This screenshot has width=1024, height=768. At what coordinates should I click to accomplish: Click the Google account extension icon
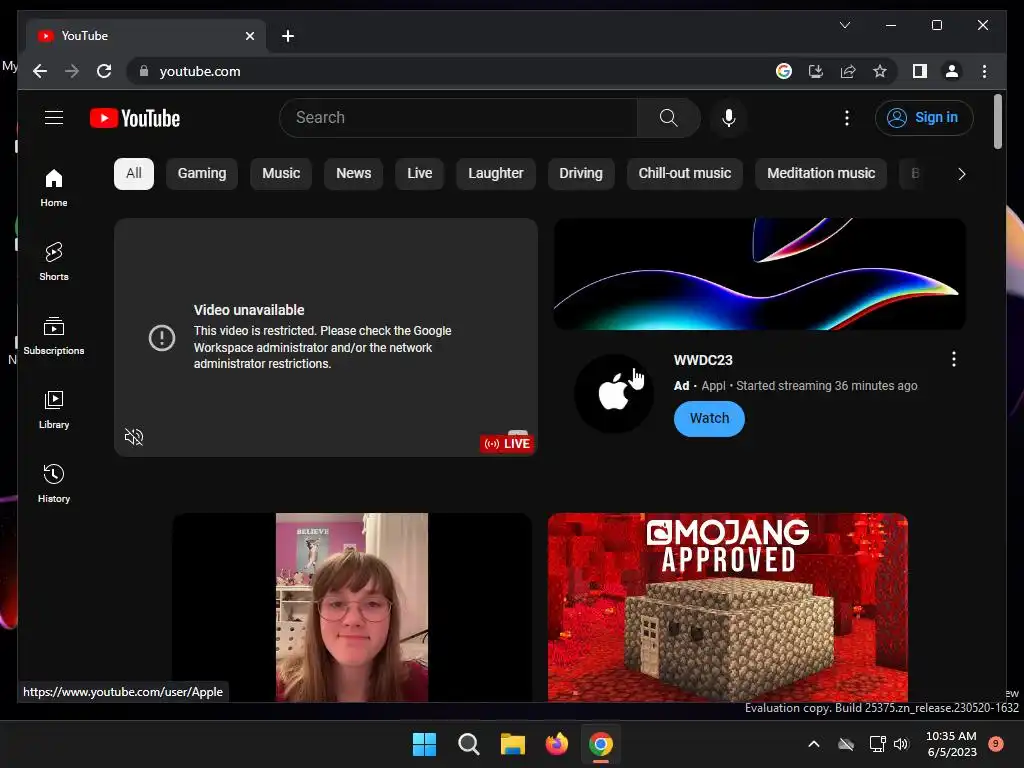pos(784,71)
